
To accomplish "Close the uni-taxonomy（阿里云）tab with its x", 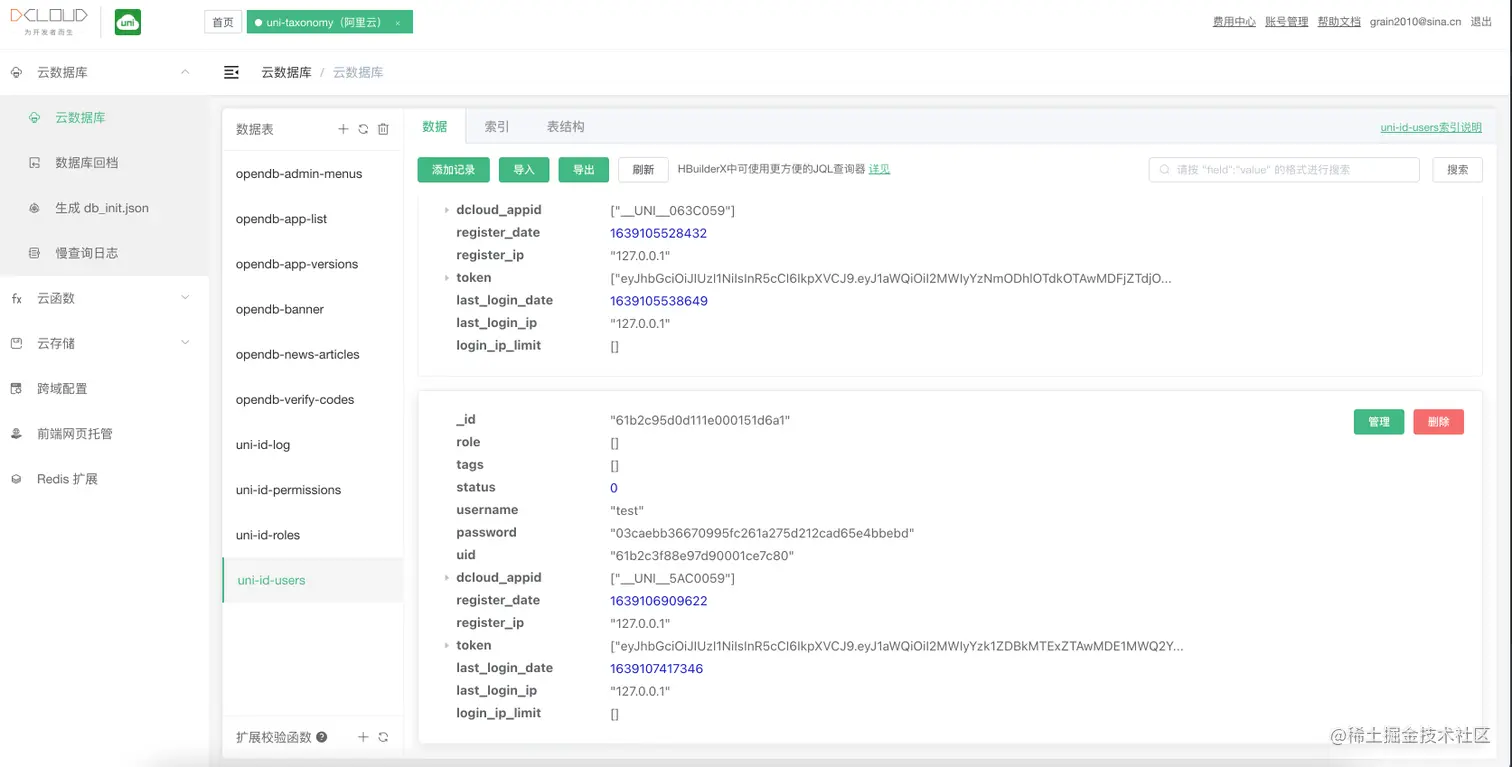I will pyautogui.click(x=398, y=22).
